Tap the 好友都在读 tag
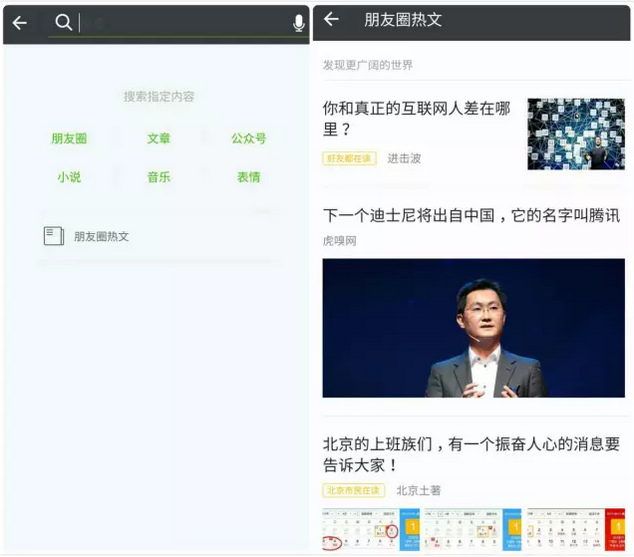The height and width of the screenshot is (557, 634). pyautogui.click(x=349, y=158)
